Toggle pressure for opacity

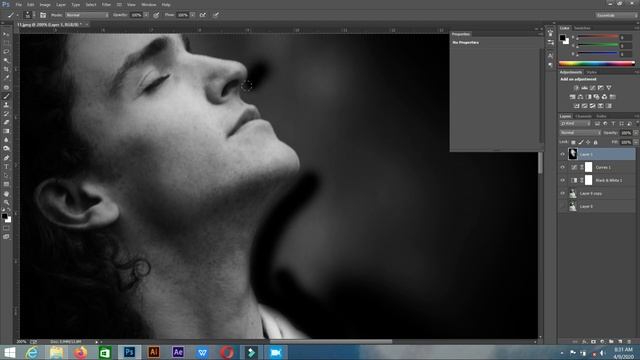point(156,15)
